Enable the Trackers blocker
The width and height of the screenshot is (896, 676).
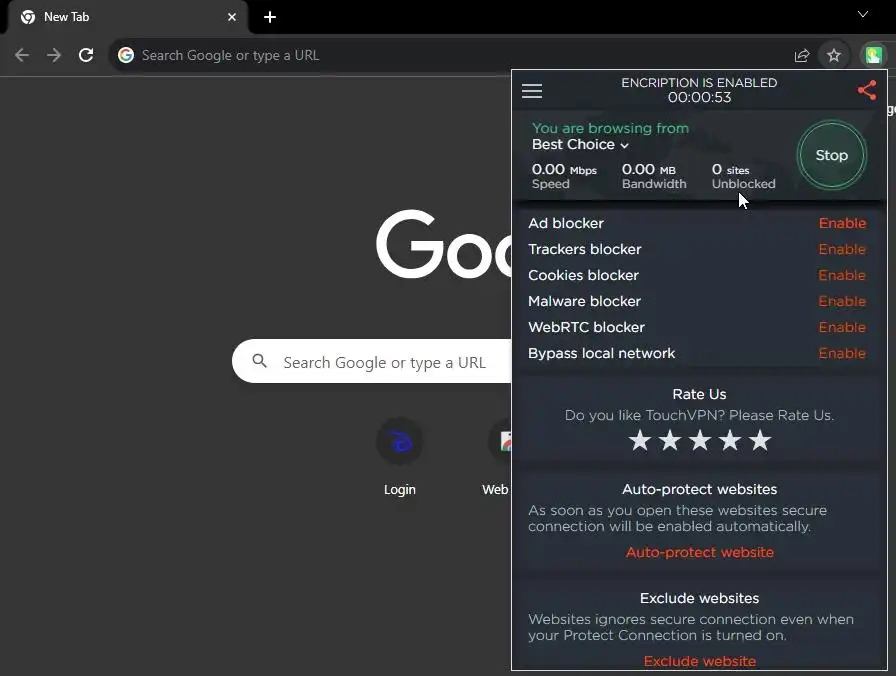coord(842,249)
